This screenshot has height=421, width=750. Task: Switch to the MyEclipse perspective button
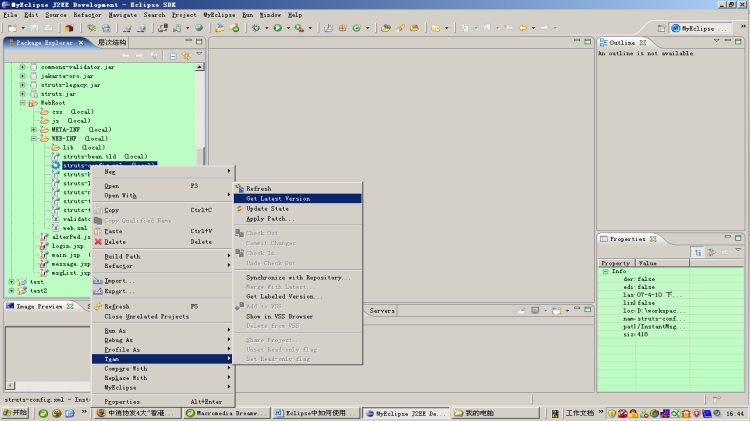point(700,28)
